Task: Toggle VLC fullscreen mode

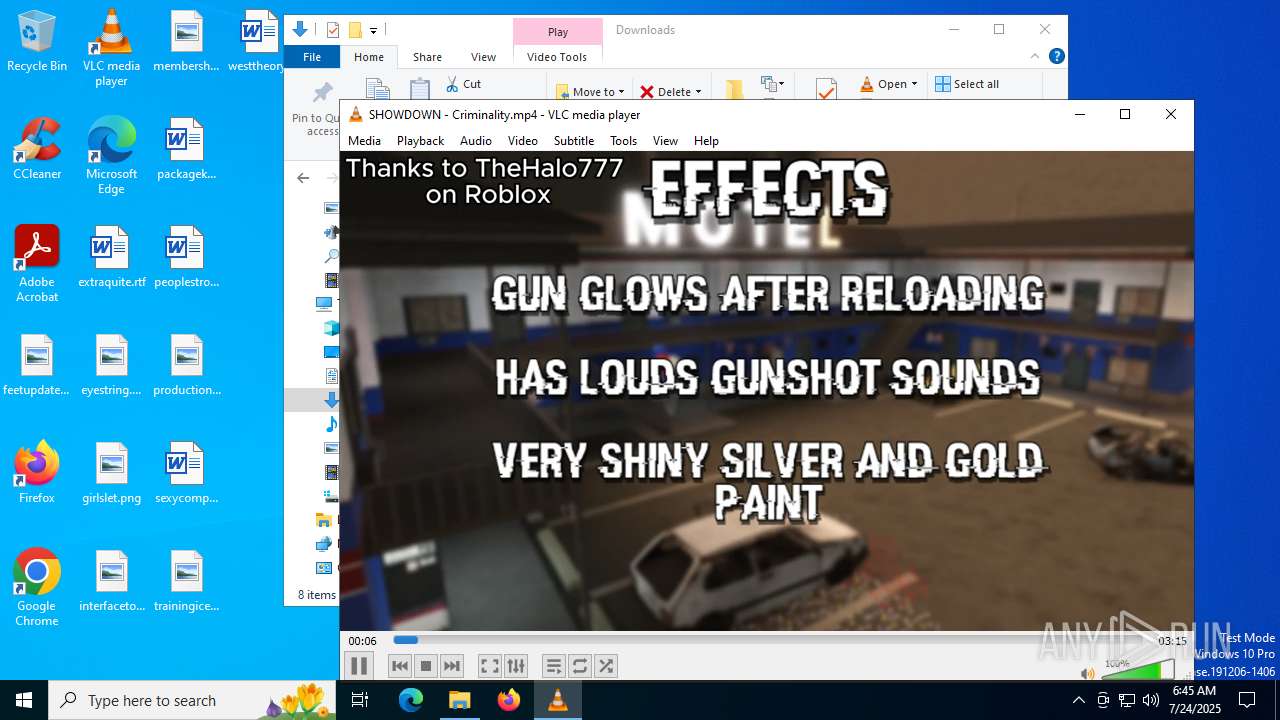Action: tap(489, 666)
